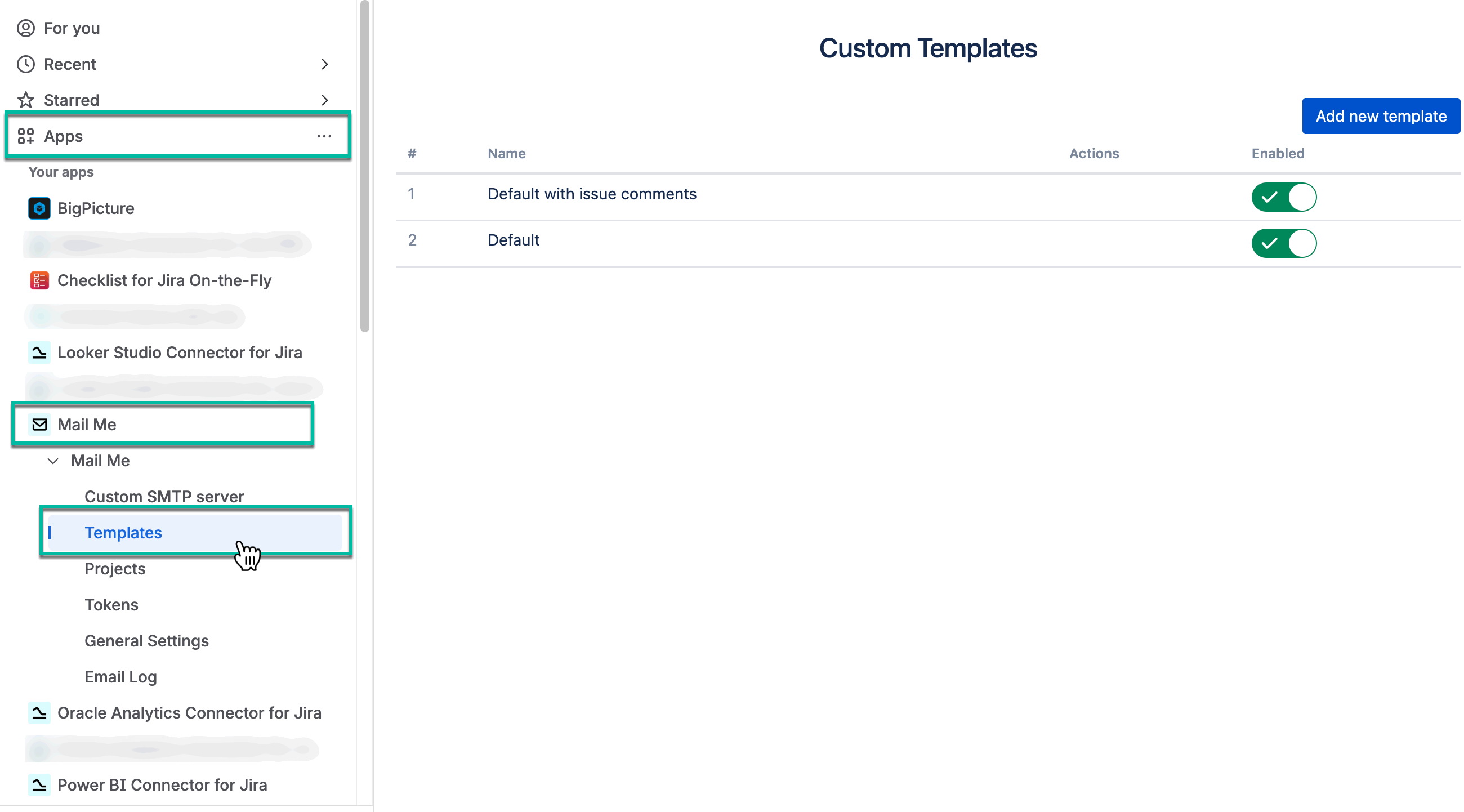Expand the Recent section chevron
This screenshot has width=1464, height=812.
tap(324, 64)
